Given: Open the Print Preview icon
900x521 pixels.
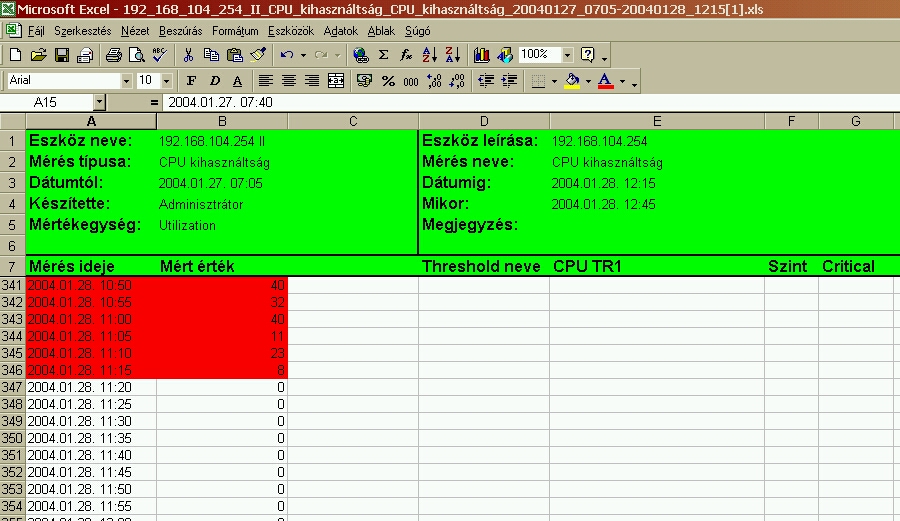Looking at the screenshot, I should coord(137,55).
